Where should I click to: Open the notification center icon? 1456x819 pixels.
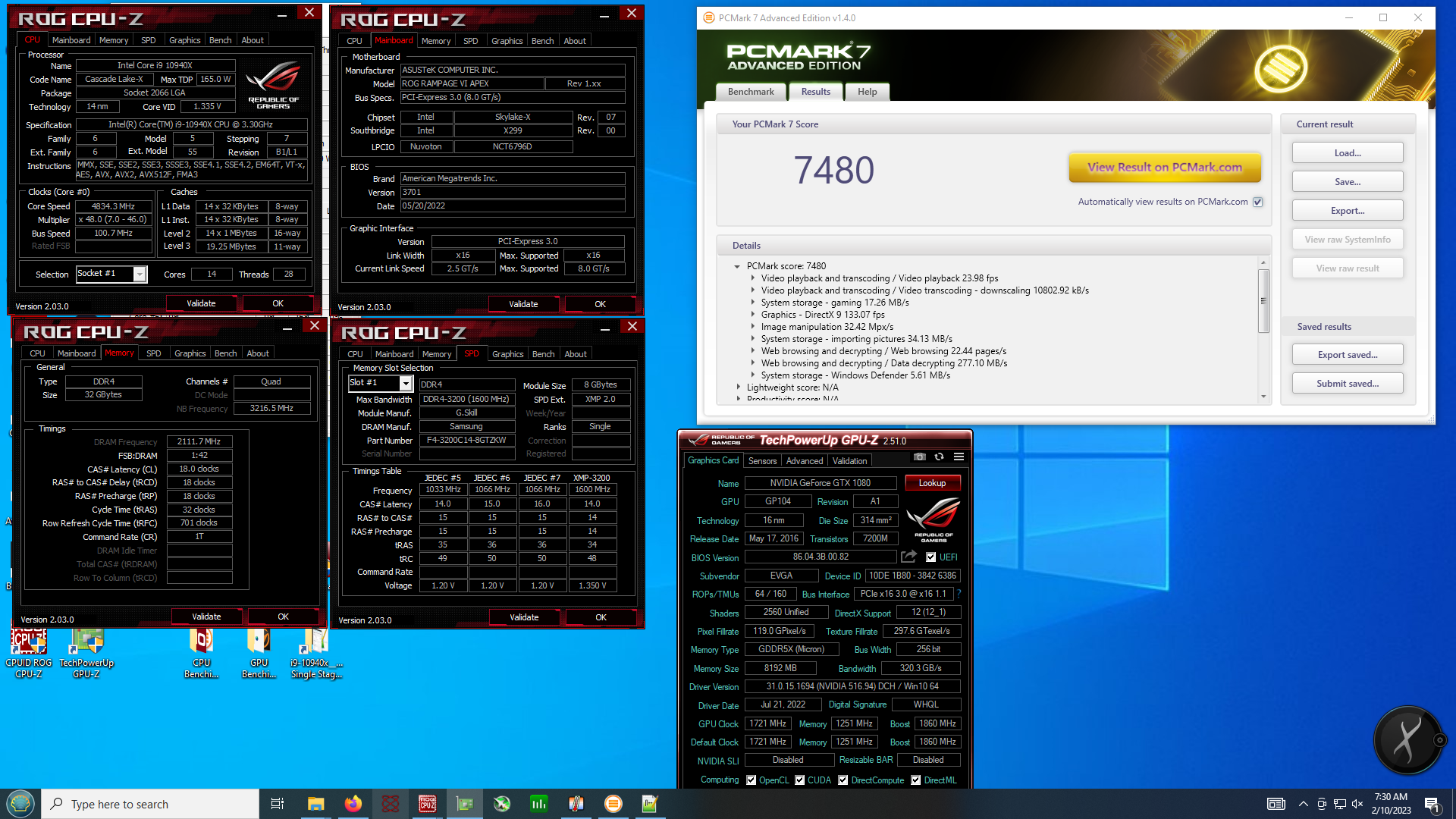(1432, 804)
